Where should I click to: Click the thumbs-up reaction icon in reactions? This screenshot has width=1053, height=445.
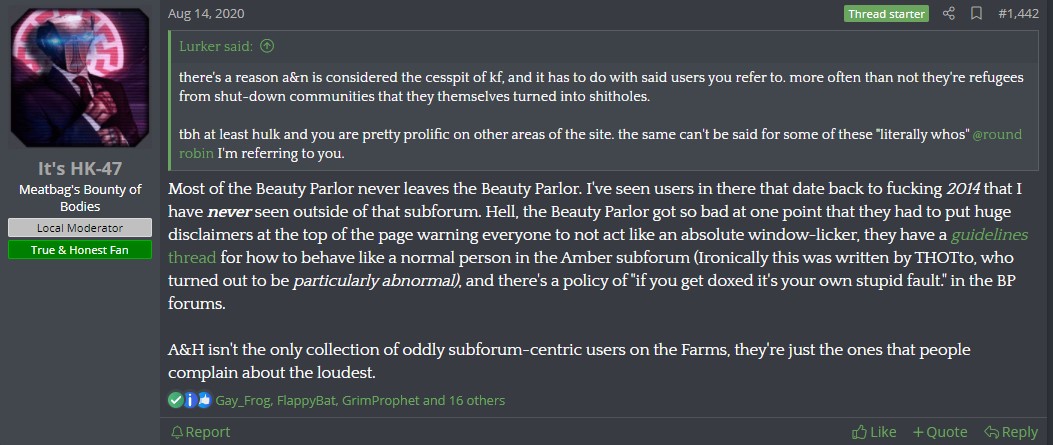[204, 401]
